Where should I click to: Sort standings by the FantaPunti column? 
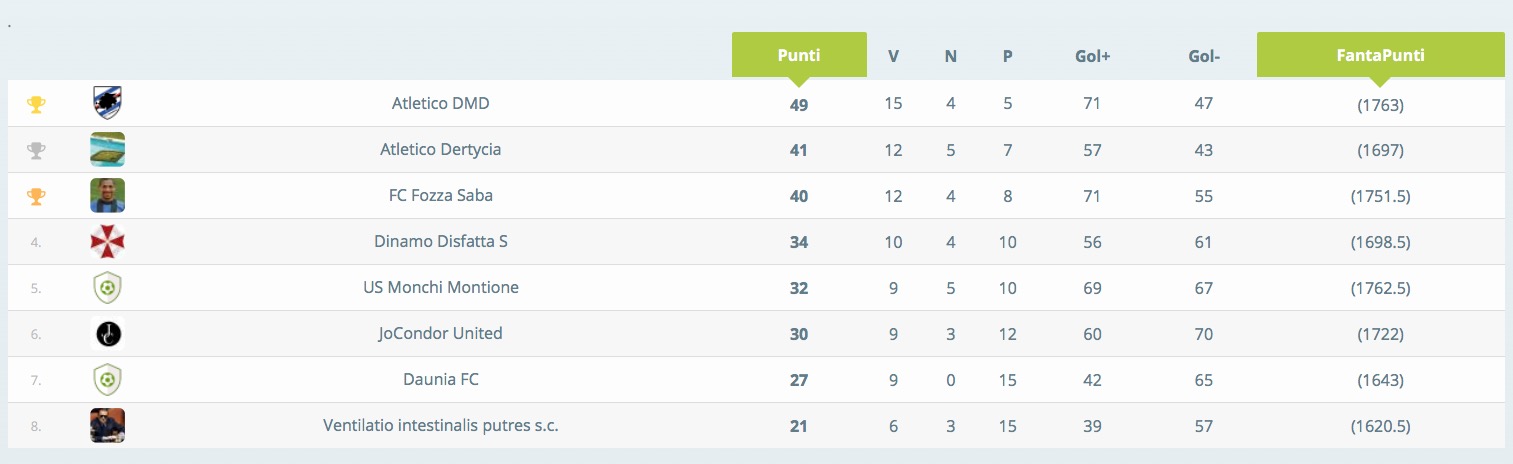1380,55
